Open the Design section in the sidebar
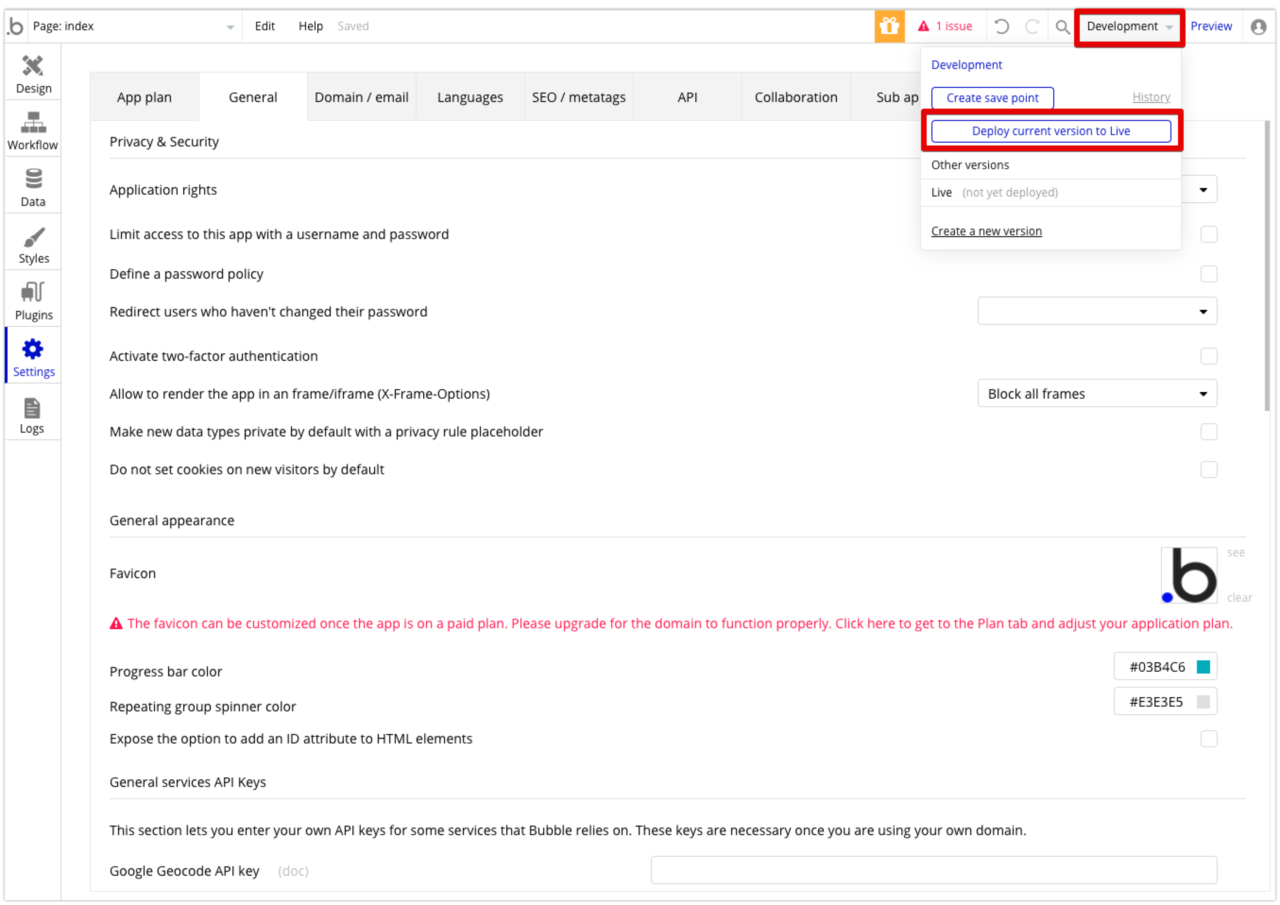 tap(33, 74)
